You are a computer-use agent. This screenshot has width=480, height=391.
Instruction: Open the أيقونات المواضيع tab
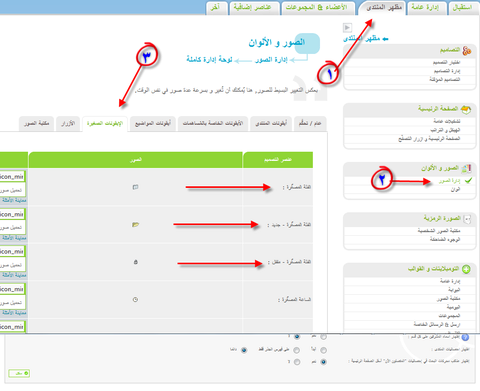coord(153,124)
